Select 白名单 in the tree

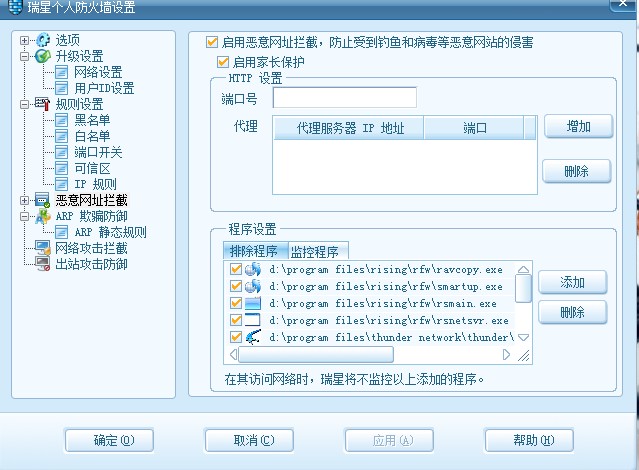pyautogui.click(x=92, y=136)
